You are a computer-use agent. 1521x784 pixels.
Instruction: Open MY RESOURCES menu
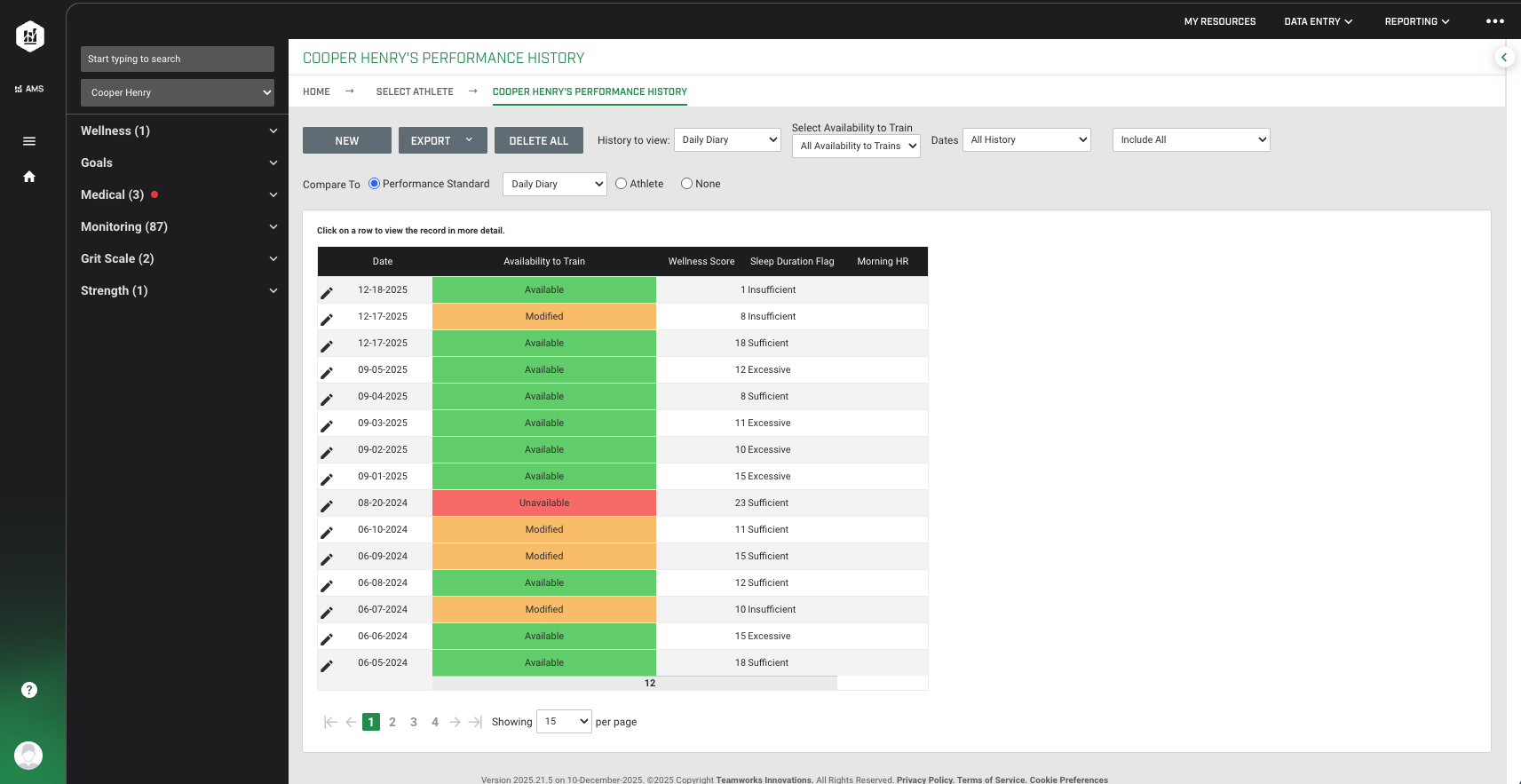(1220, 21)
